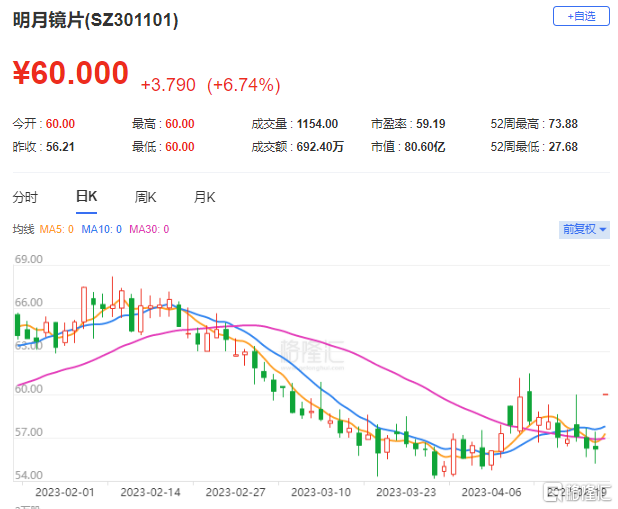Click the 2023-03-10 date axis label
This screenshot has width=618, height=509.
click(x=321, y=492)
